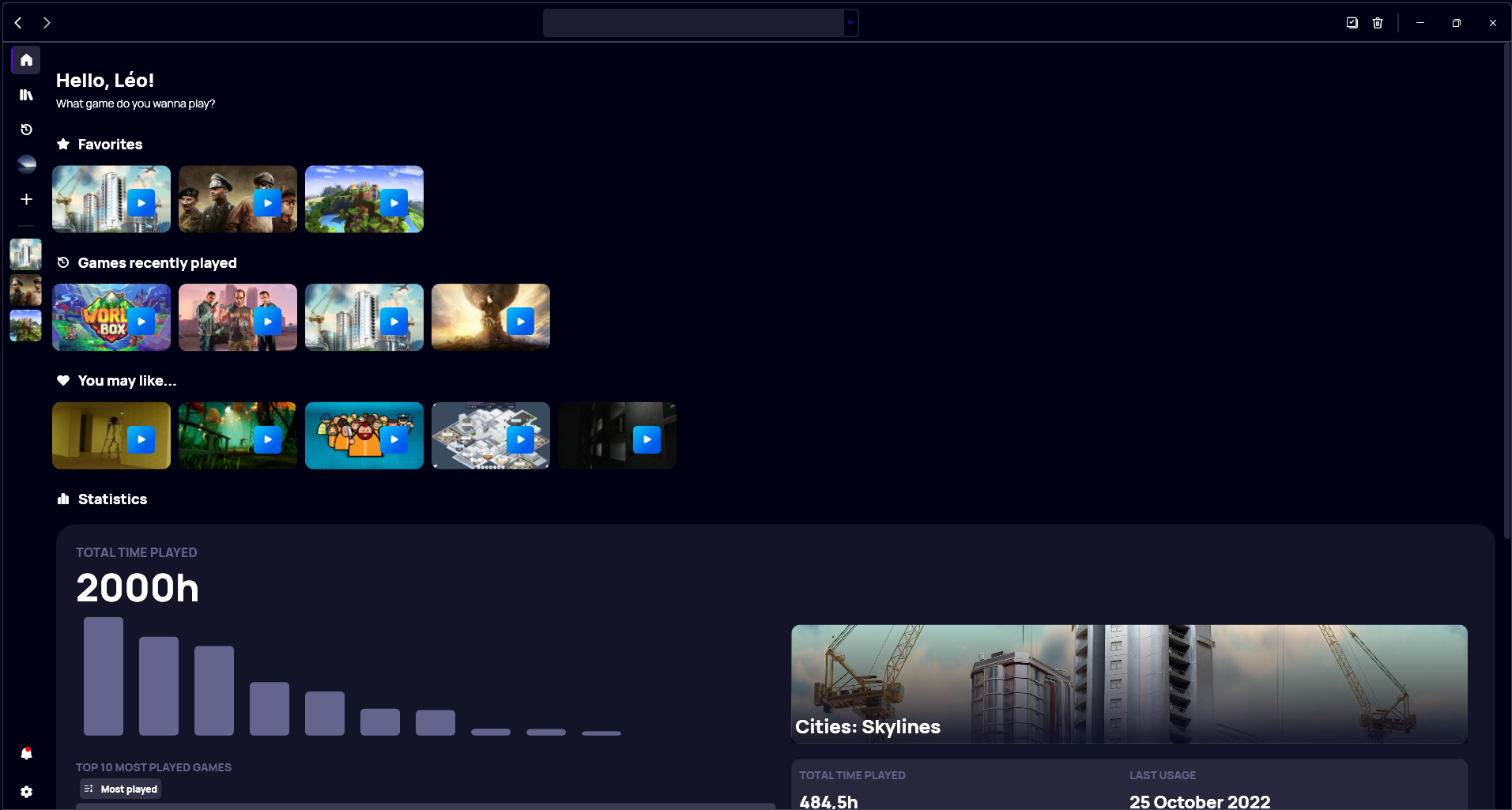The image size is (1512, 810).
Task: Play Cities: Skylines from Favorites
Action: tap(141, 203)
